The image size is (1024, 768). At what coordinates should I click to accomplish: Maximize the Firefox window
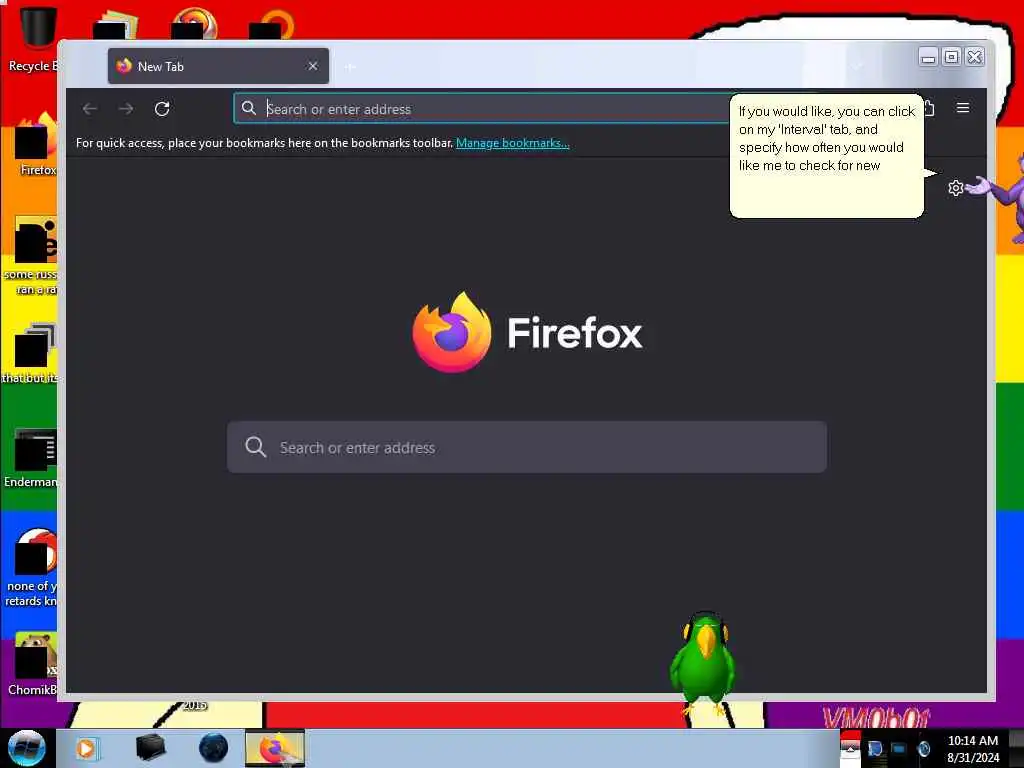point(952,57)
